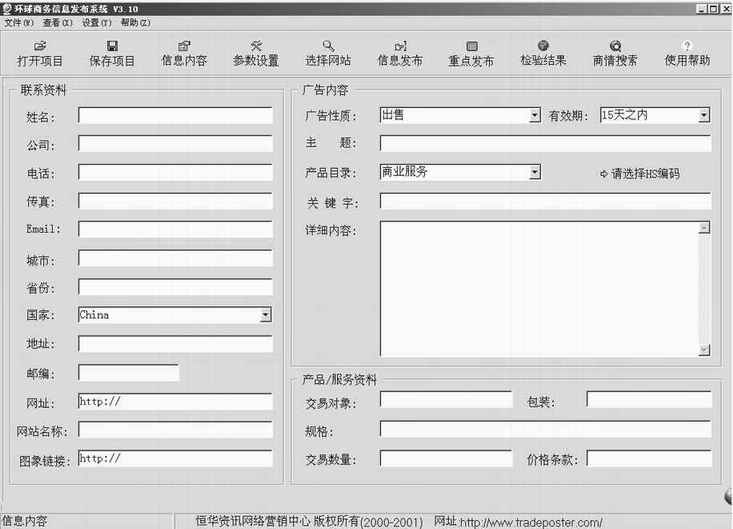Click the 详细内容 scrollbar up arrow
This screenshot has height=529, width=733.
pyautogui.click(x=704, y=228)
